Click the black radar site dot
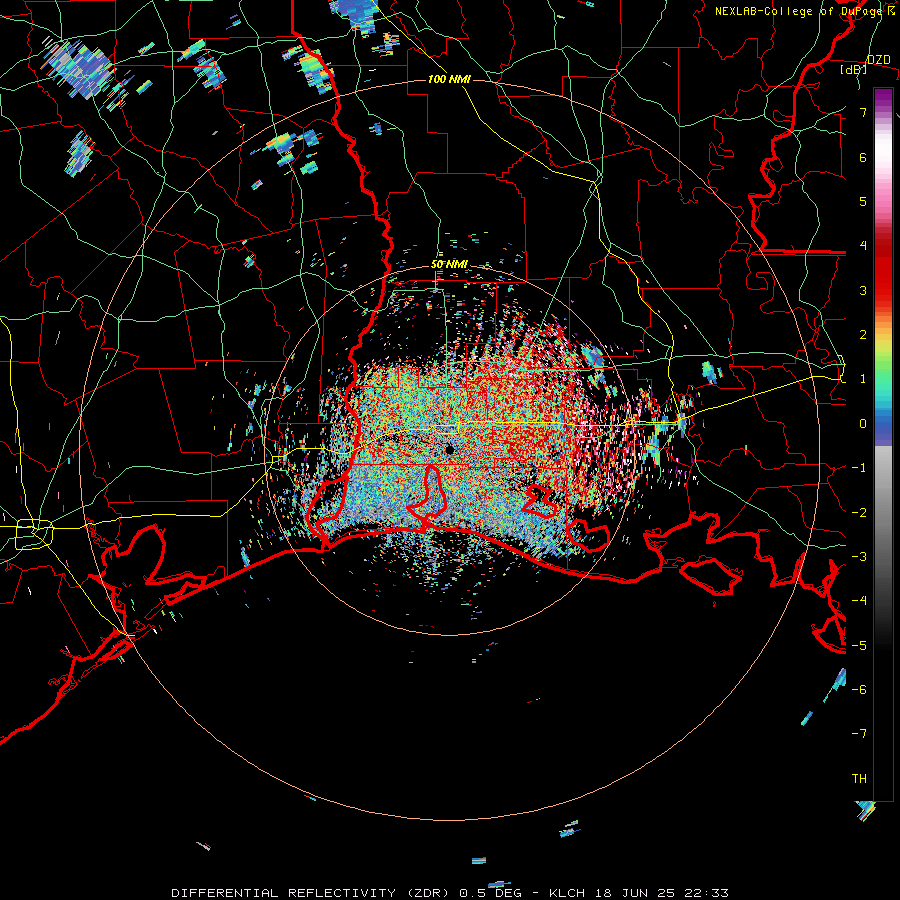900x900 pixels. click(450, 450)
